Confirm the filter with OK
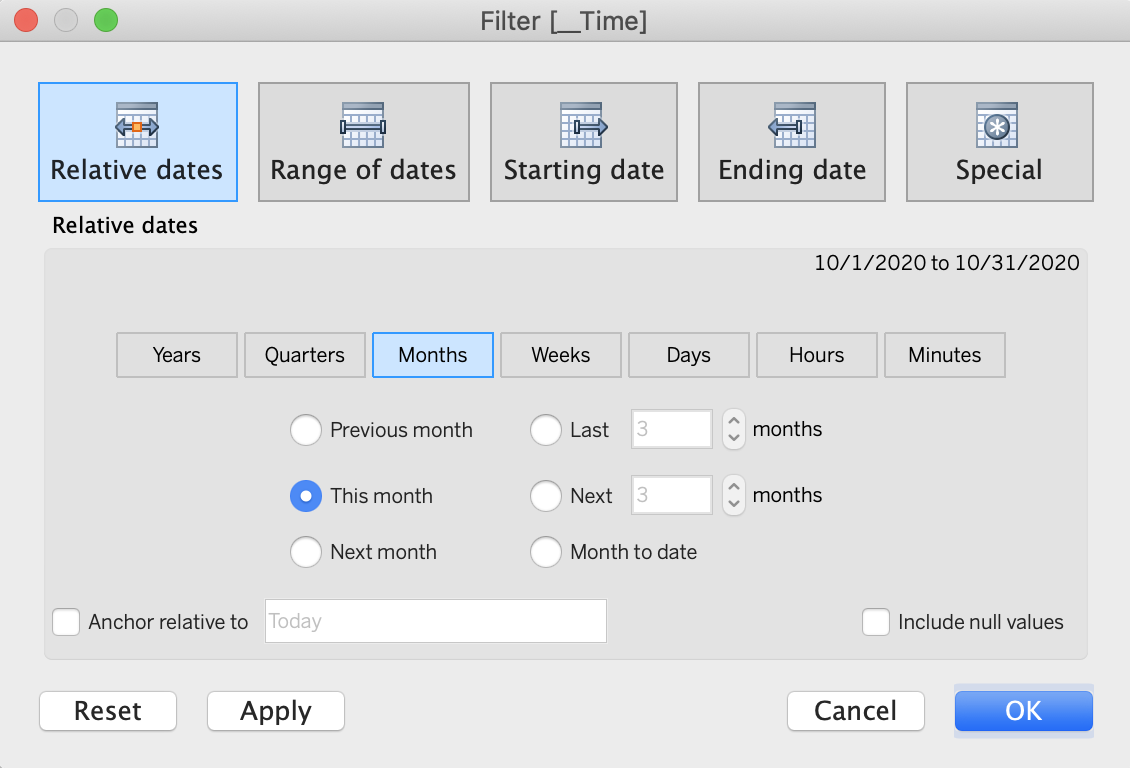Screen dimensions: 1130x768 click(1023, 711)
